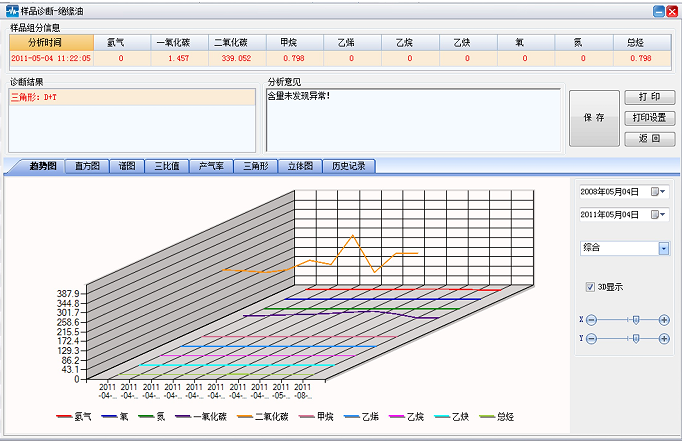Minimize the 样品诊断 window
Viewport: 682px width, 441px height.
pyautogui.click(x=659, y=10)
